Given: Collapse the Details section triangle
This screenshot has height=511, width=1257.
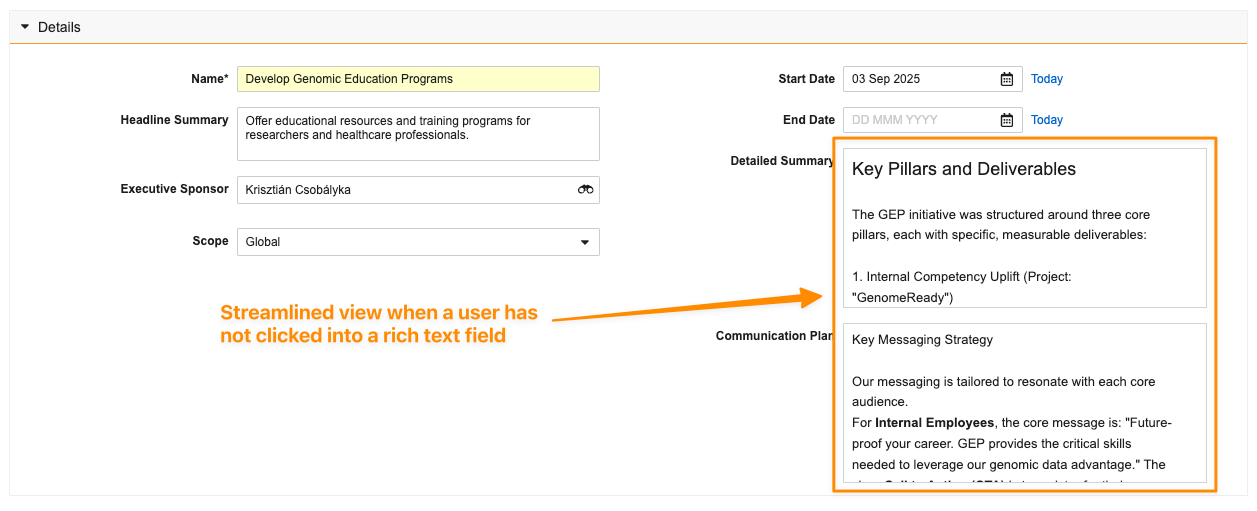Looking at the screenshot, I should tap(25, 27).
